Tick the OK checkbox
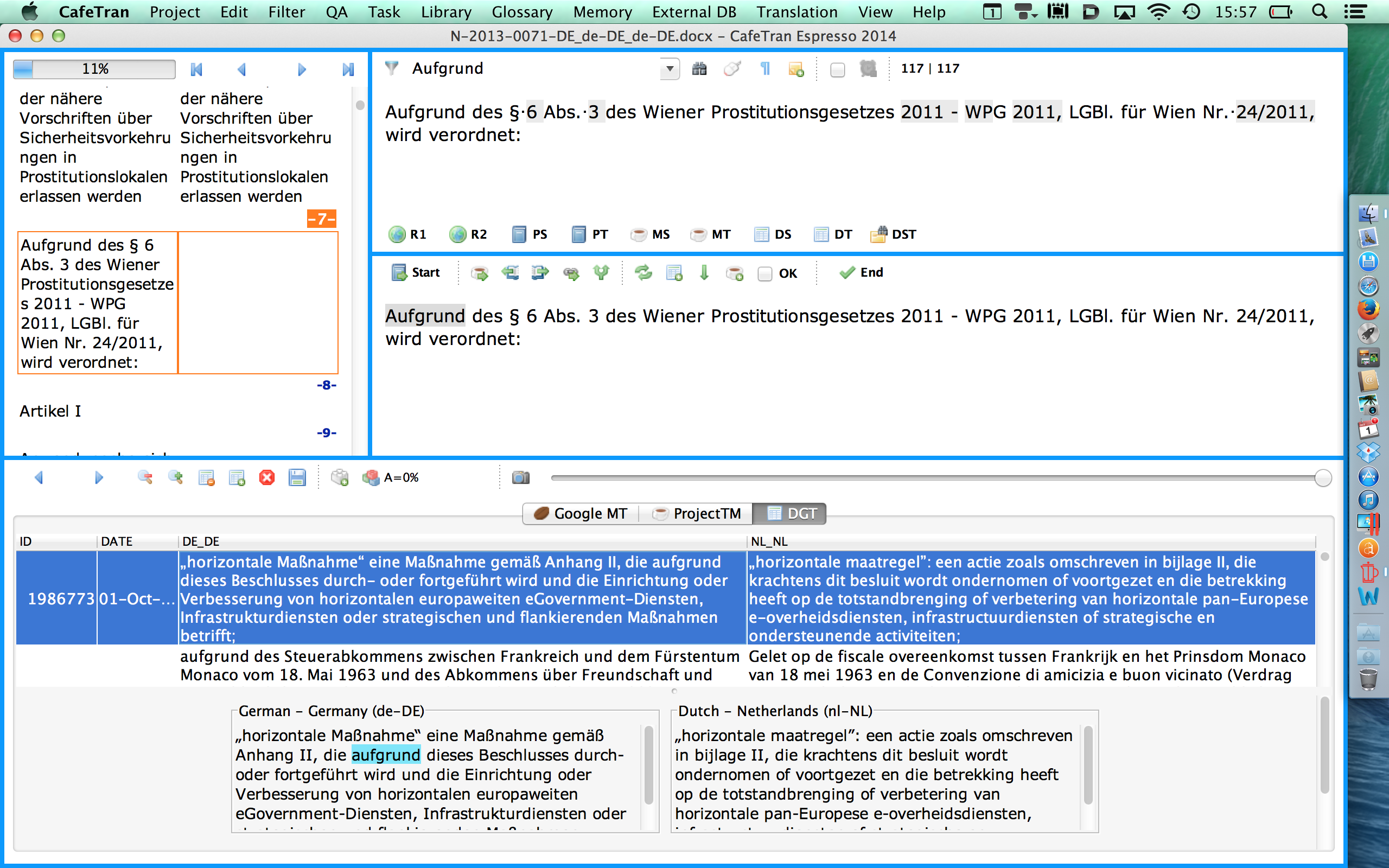The width and height of the screenshot is (1389, 868). point(765,274)
